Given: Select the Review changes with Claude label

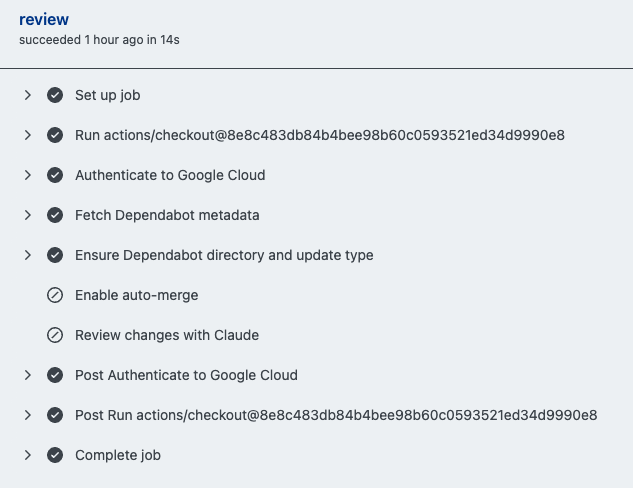Looking at the screenshot, I should [166, 335].
